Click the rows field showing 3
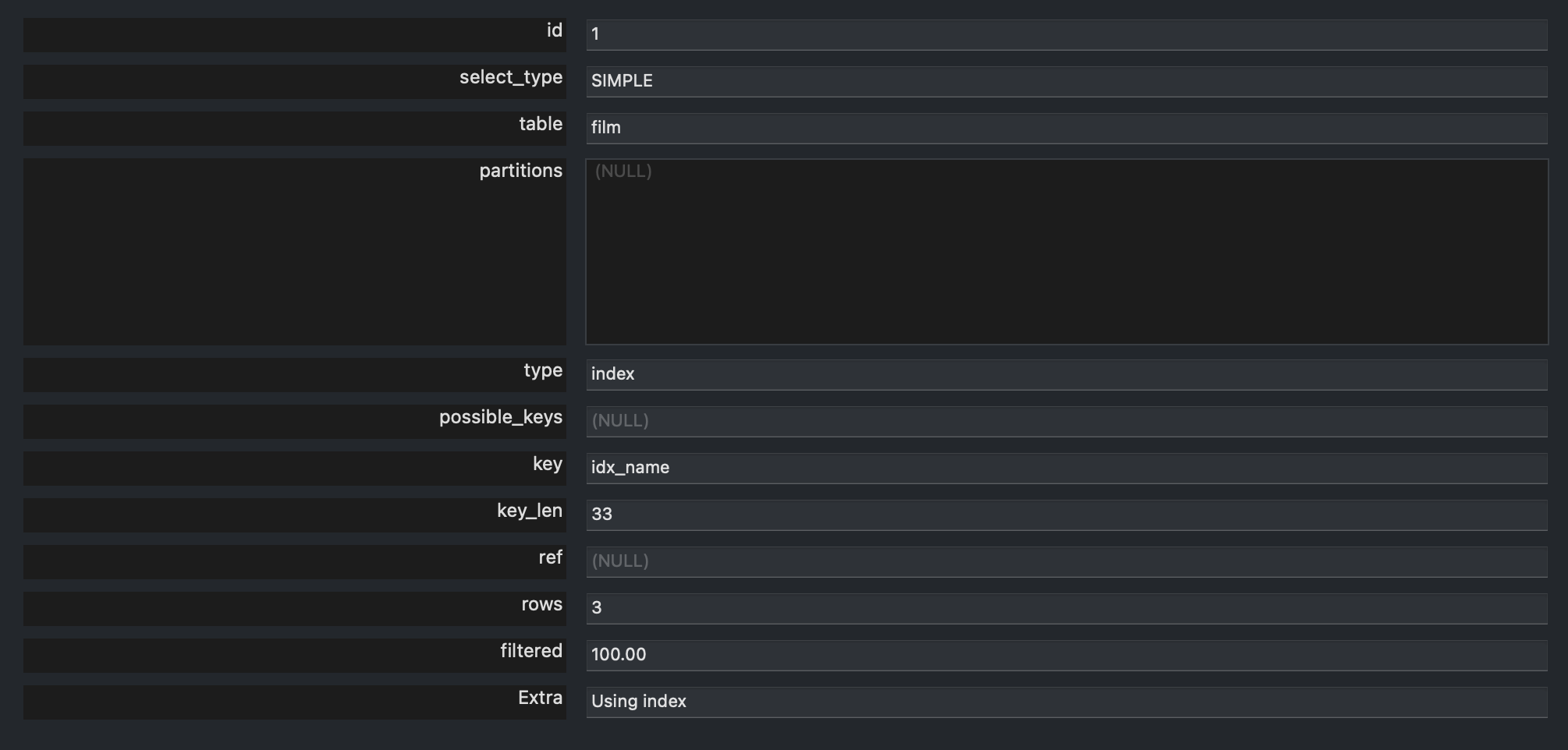Screen dimensions: 1568x750 pos(1066,608)
